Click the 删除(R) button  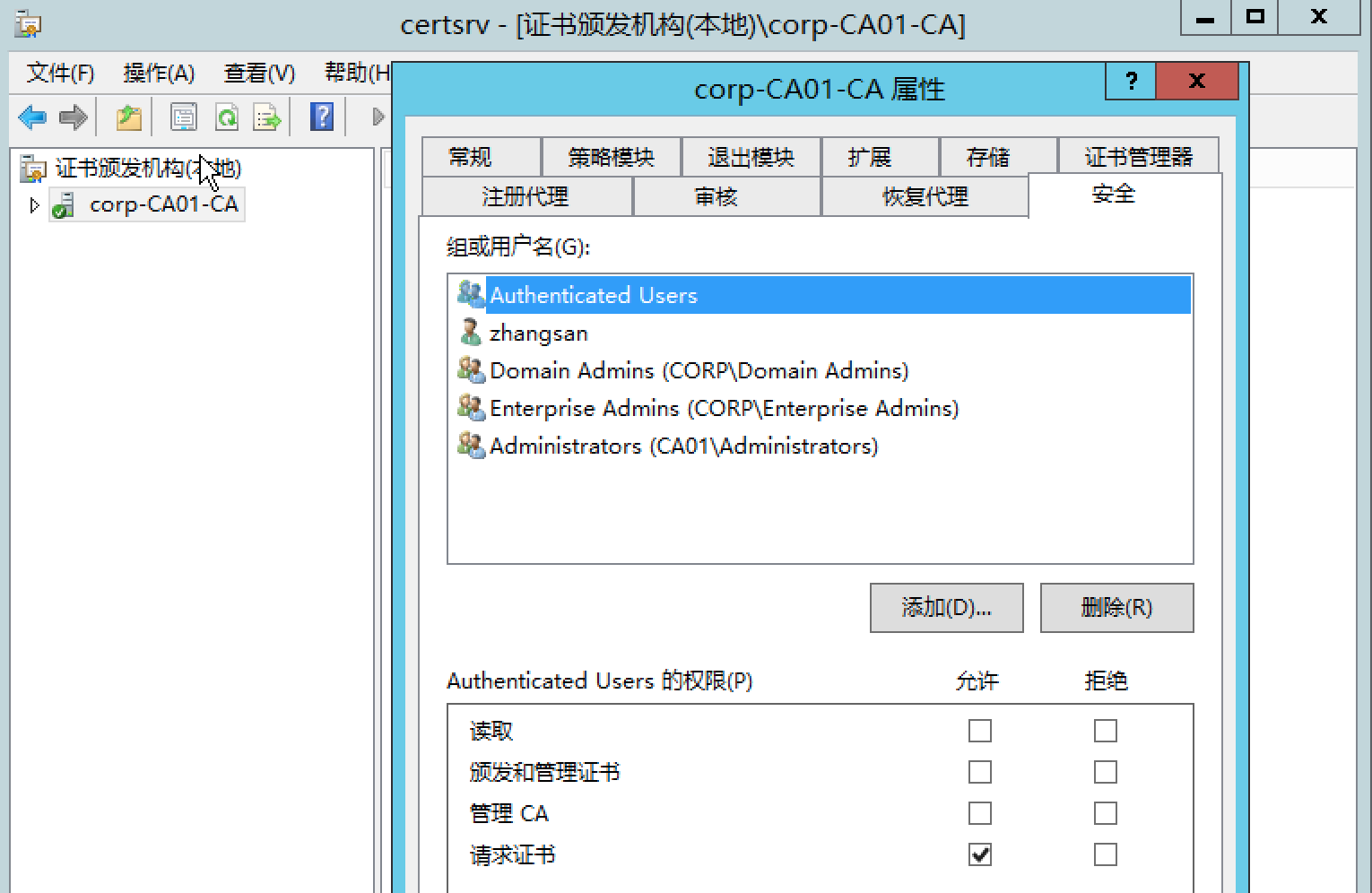1116,608
